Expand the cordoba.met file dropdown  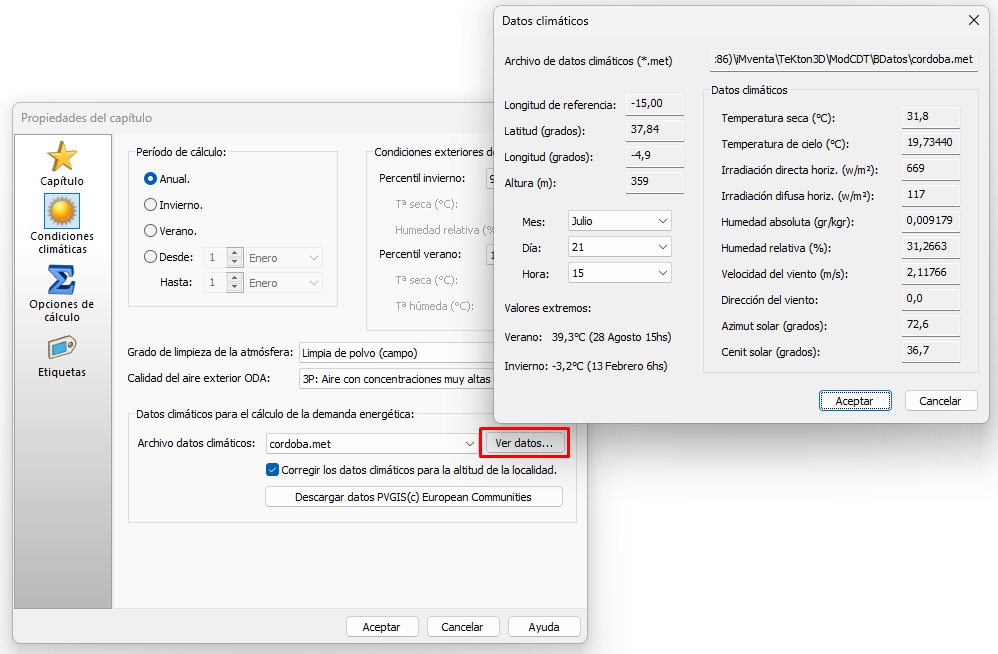click(469, 443)
